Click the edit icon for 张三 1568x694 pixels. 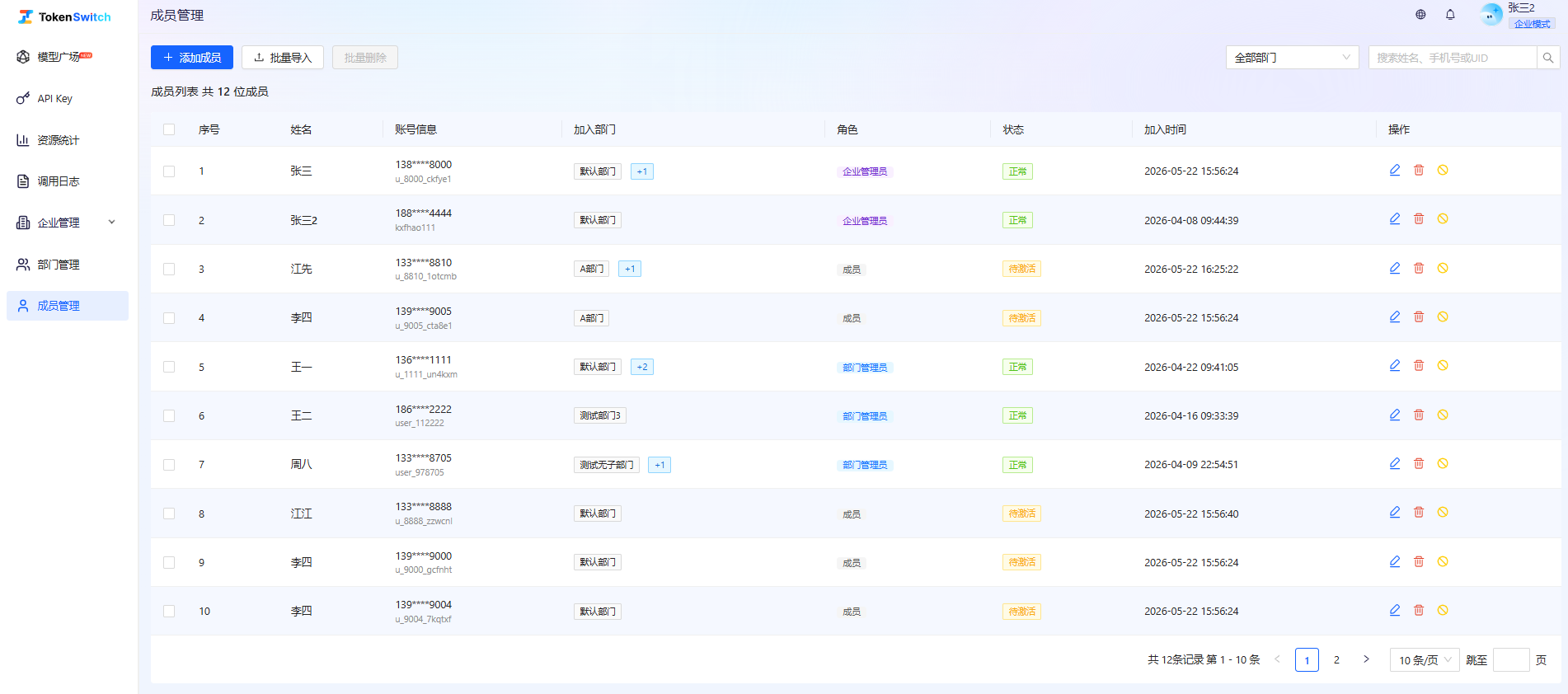(x=1395, y=171)
